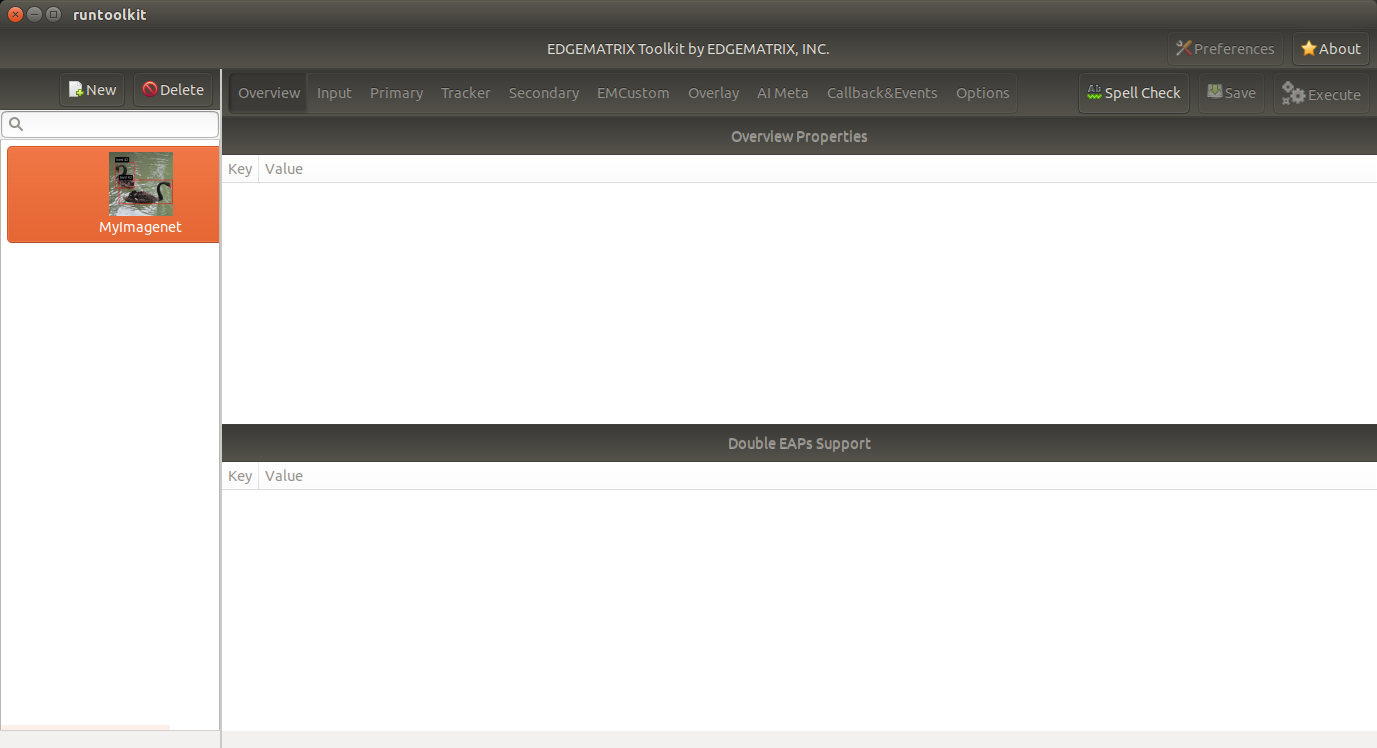Switch to the Overview tab
The width and height of the screenshot is (1377, 748).
[269, 93]
